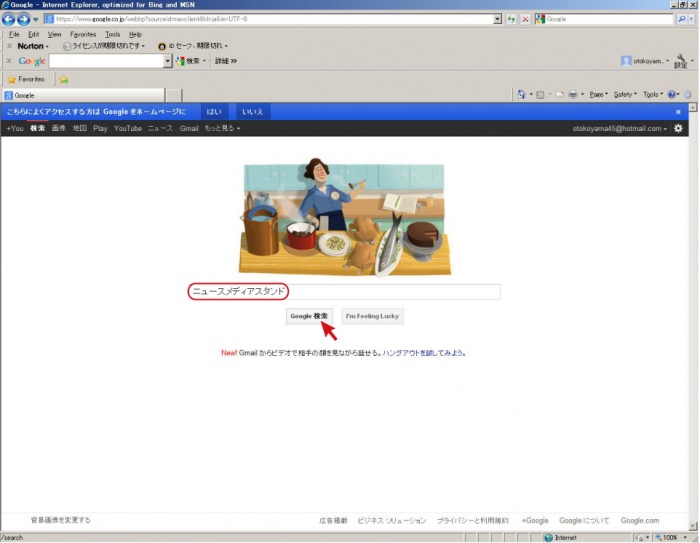
Task: Open the Safety dropdown in command bar
Action: [625, 95]
